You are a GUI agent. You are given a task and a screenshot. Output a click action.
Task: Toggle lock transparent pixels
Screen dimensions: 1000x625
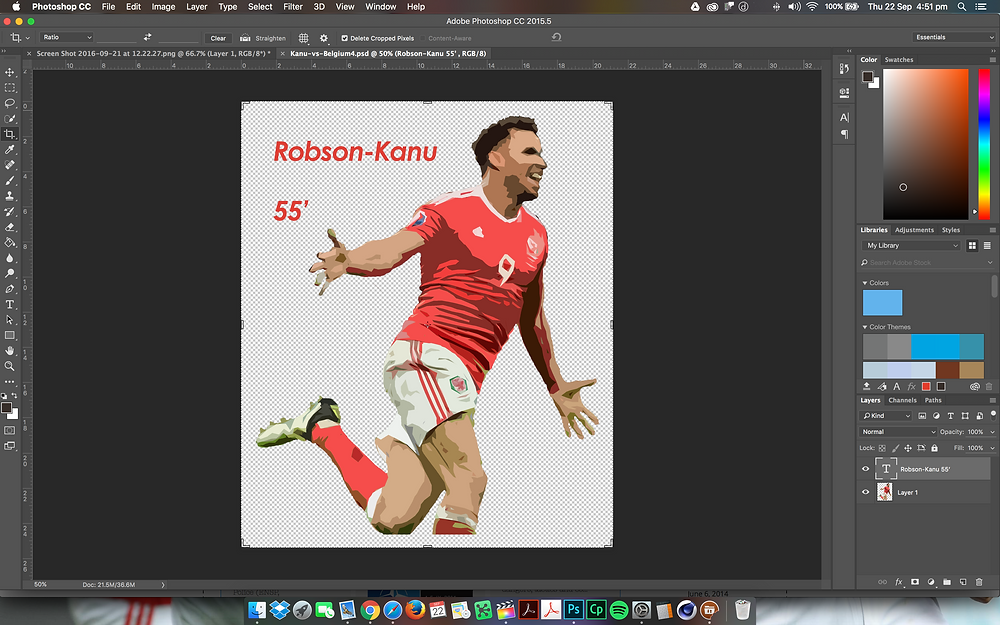[x=882, y=448]
